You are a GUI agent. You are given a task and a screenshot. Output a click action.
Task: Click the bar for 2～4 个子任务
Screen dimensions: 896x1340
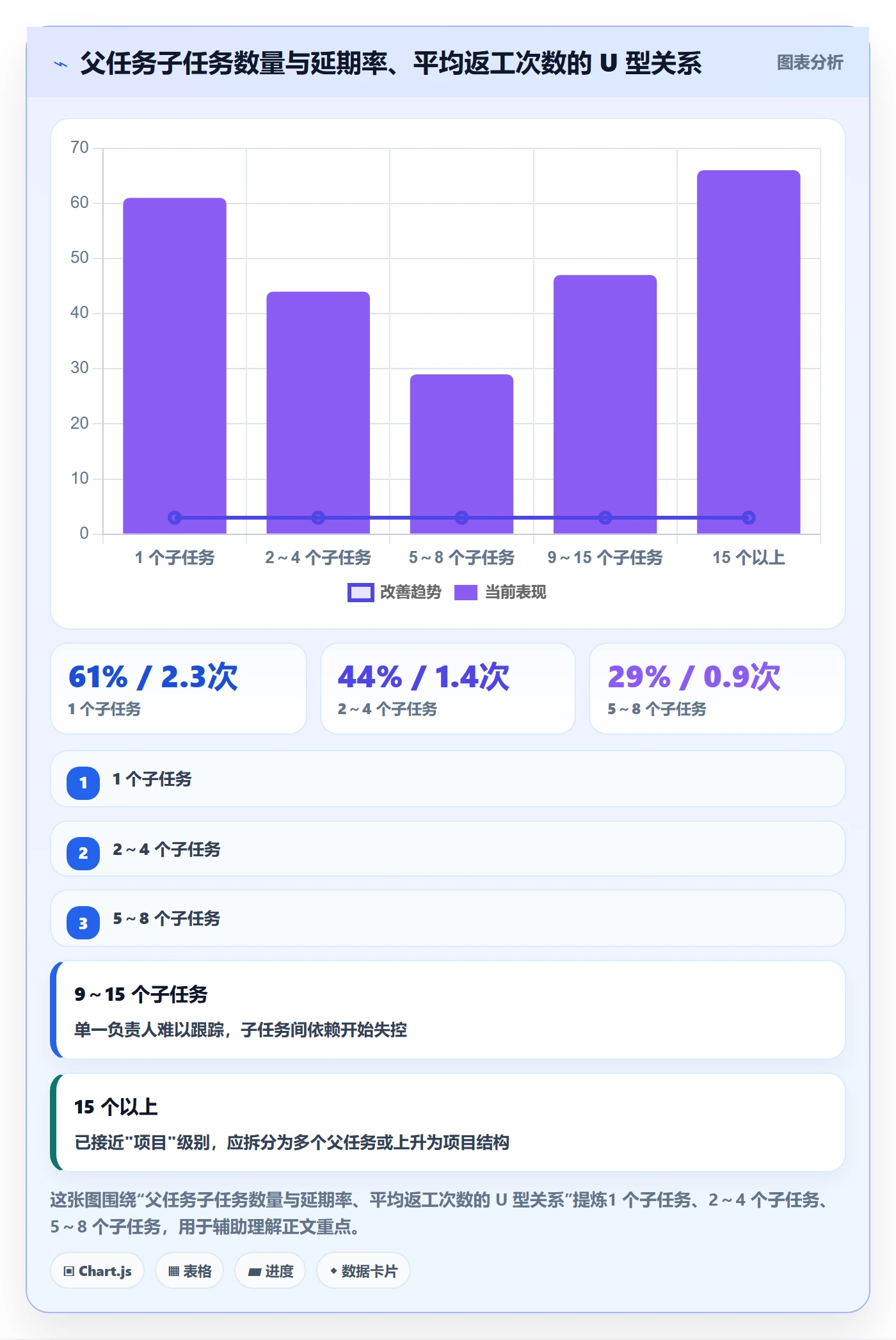pyautogui.click(x=318, y=412)
